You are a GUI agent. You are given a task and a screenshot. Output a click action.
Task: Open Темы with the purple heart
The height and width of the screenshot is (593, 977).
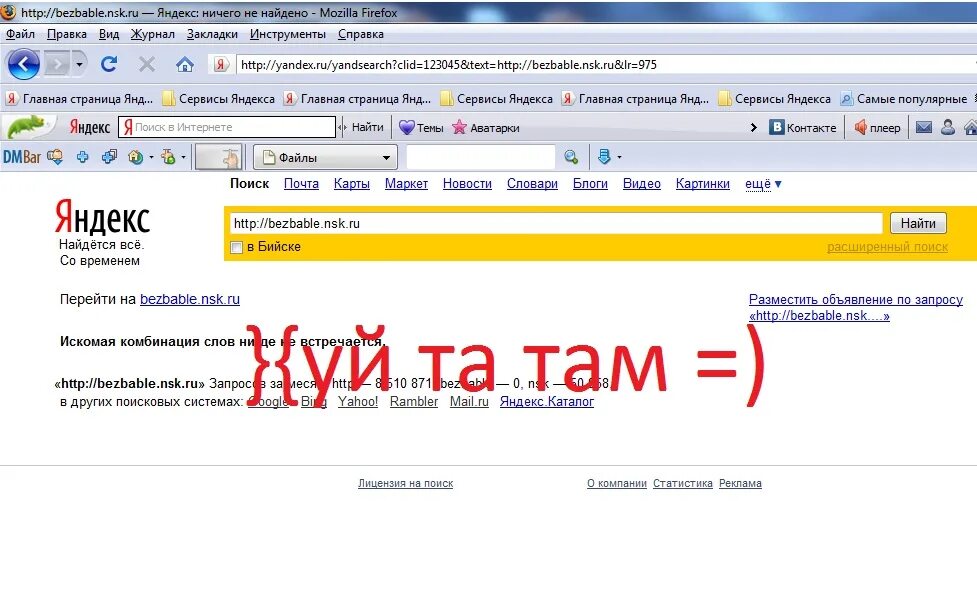pyautogui.click(x=421, y=127)
